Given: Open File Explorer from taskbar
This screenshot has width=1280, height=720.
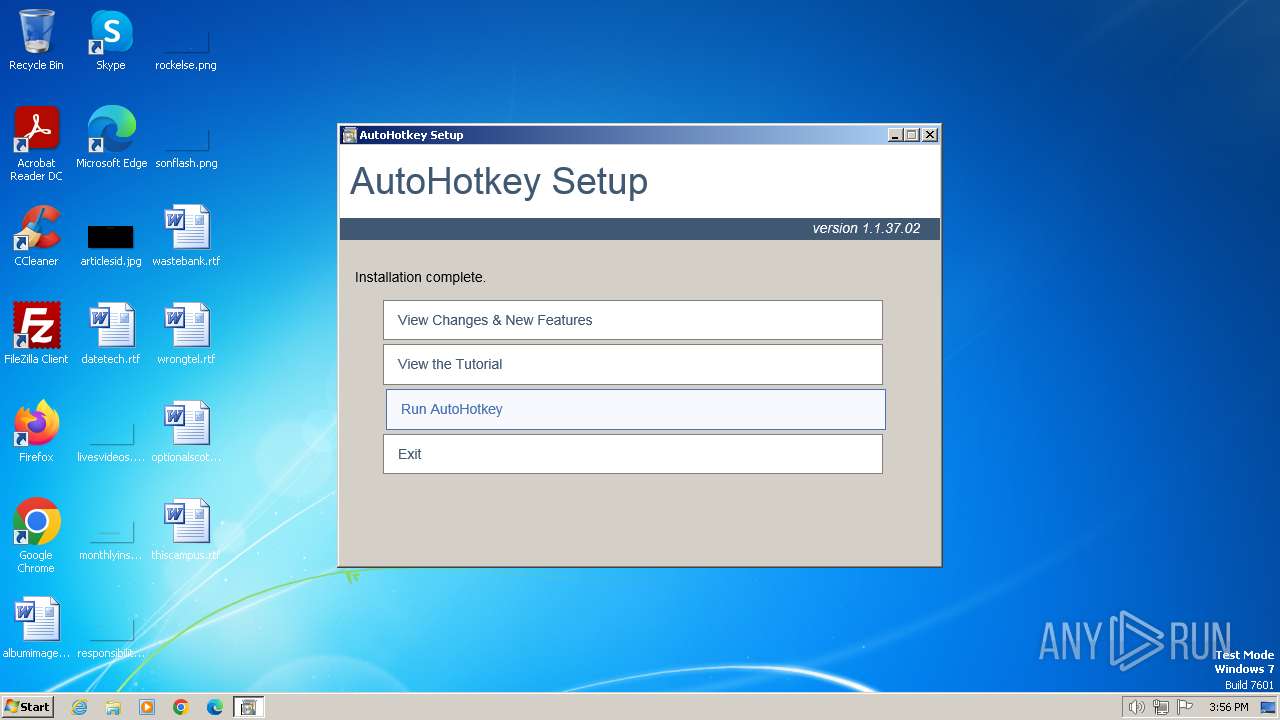Looking at the screenshot, I should (113, 707).
